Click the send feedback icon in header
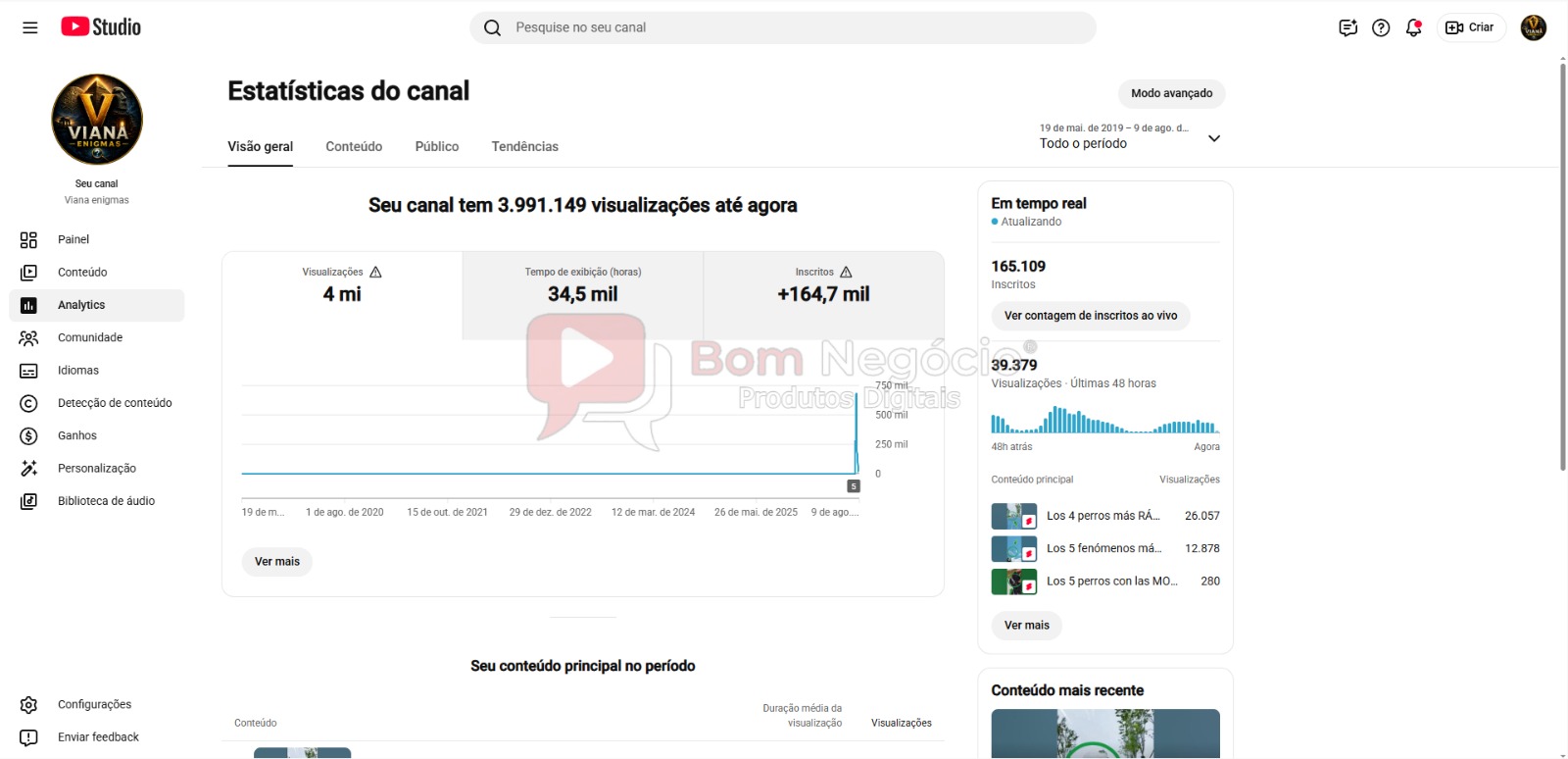 (x=1348, y=27)
